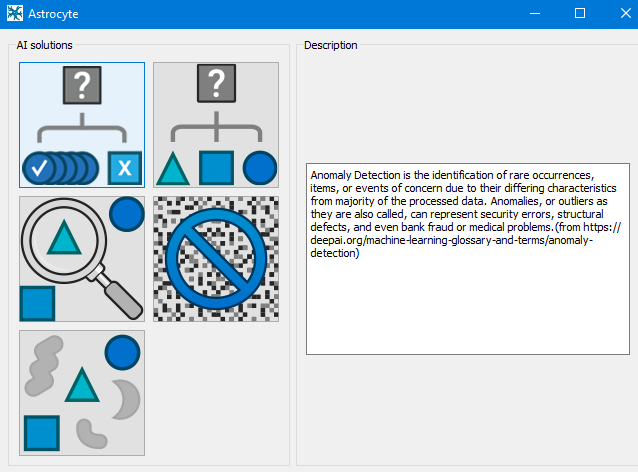Click the Astrocyte app icon in title bar
Screen dimensions: 638x472
[14, 14]
